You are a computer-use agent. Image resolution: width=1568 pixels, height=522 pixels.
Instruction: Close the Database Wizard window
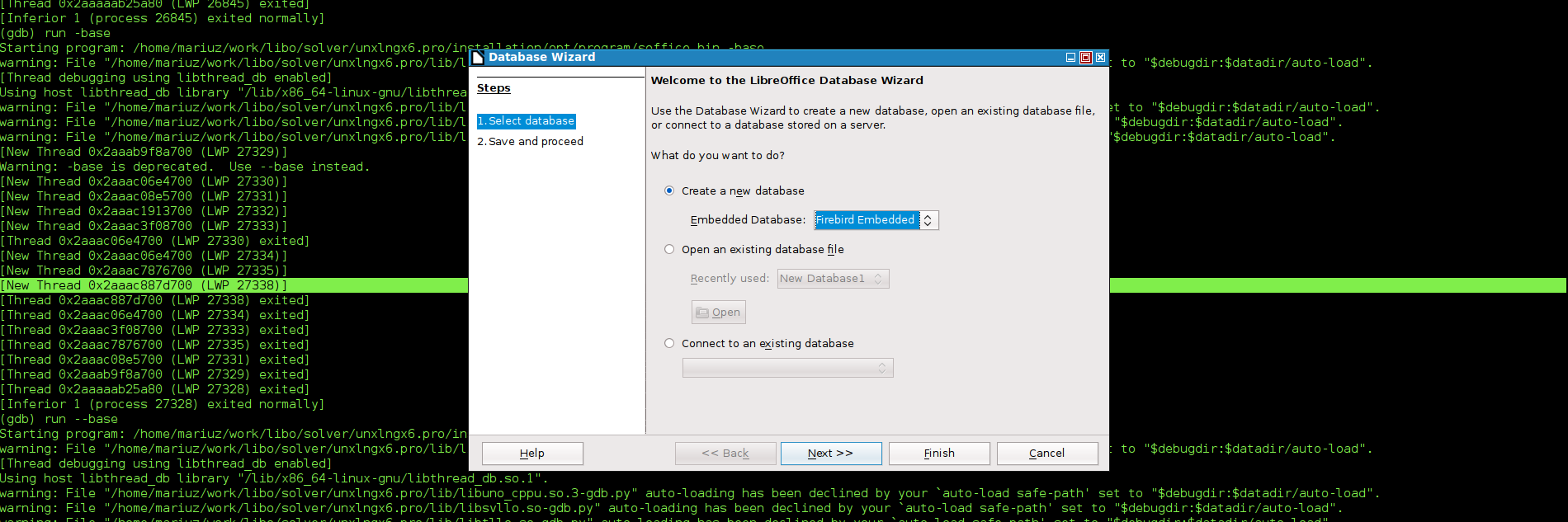click(1100, 57)
